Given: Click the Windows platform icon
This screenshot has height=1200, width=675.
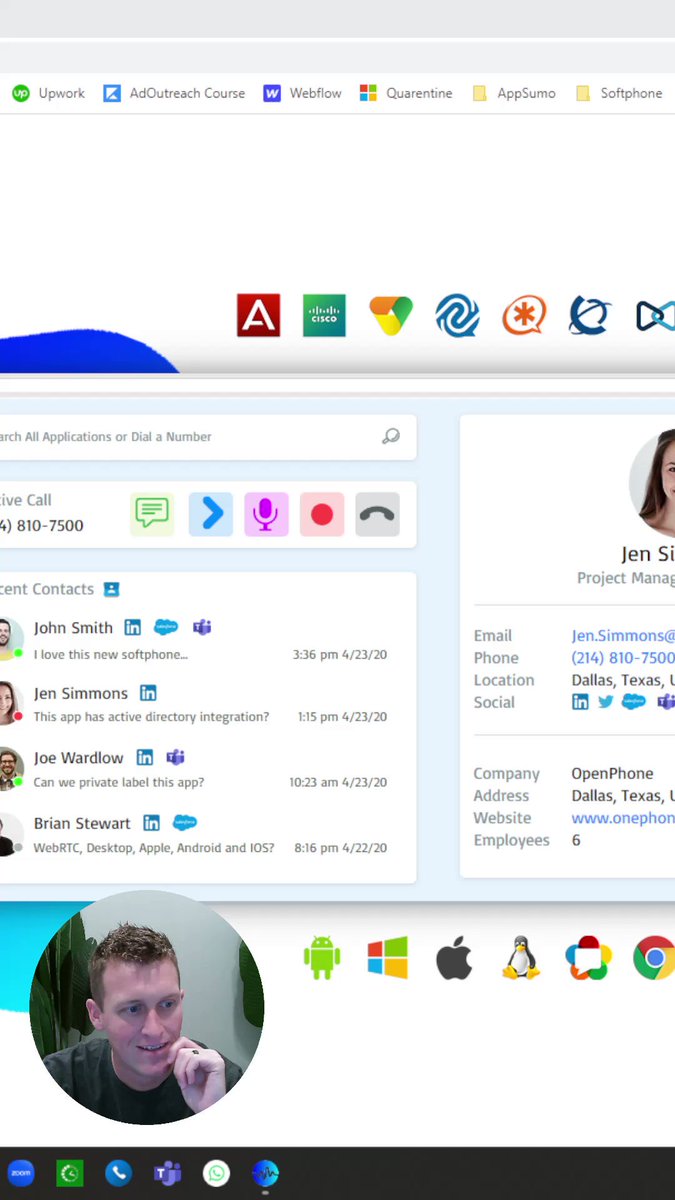Looking at the screenshot, I should 387,958.
